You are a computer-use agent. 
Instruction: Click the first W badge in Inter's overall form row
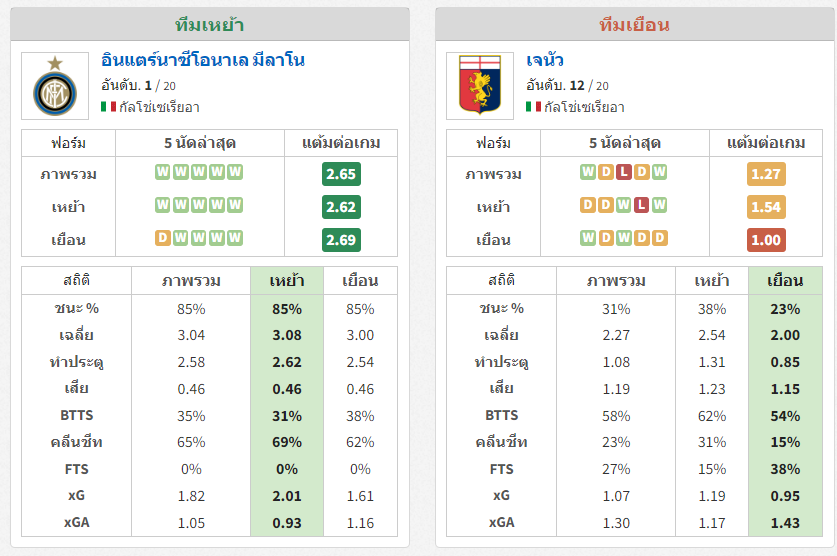point(163,172)
